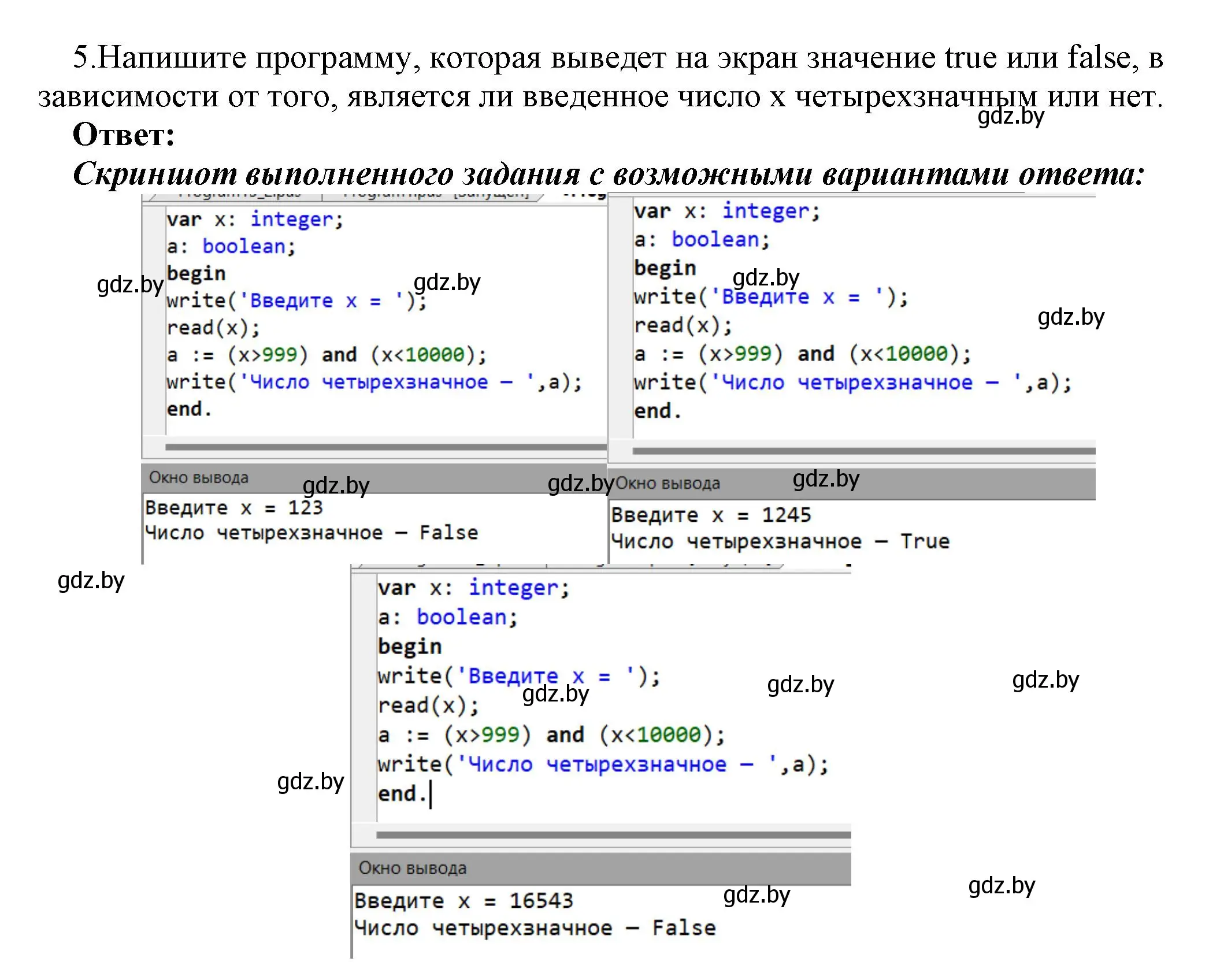Click the output line ending with 'True'
1209x980 pixels.
tap(781, 541)
